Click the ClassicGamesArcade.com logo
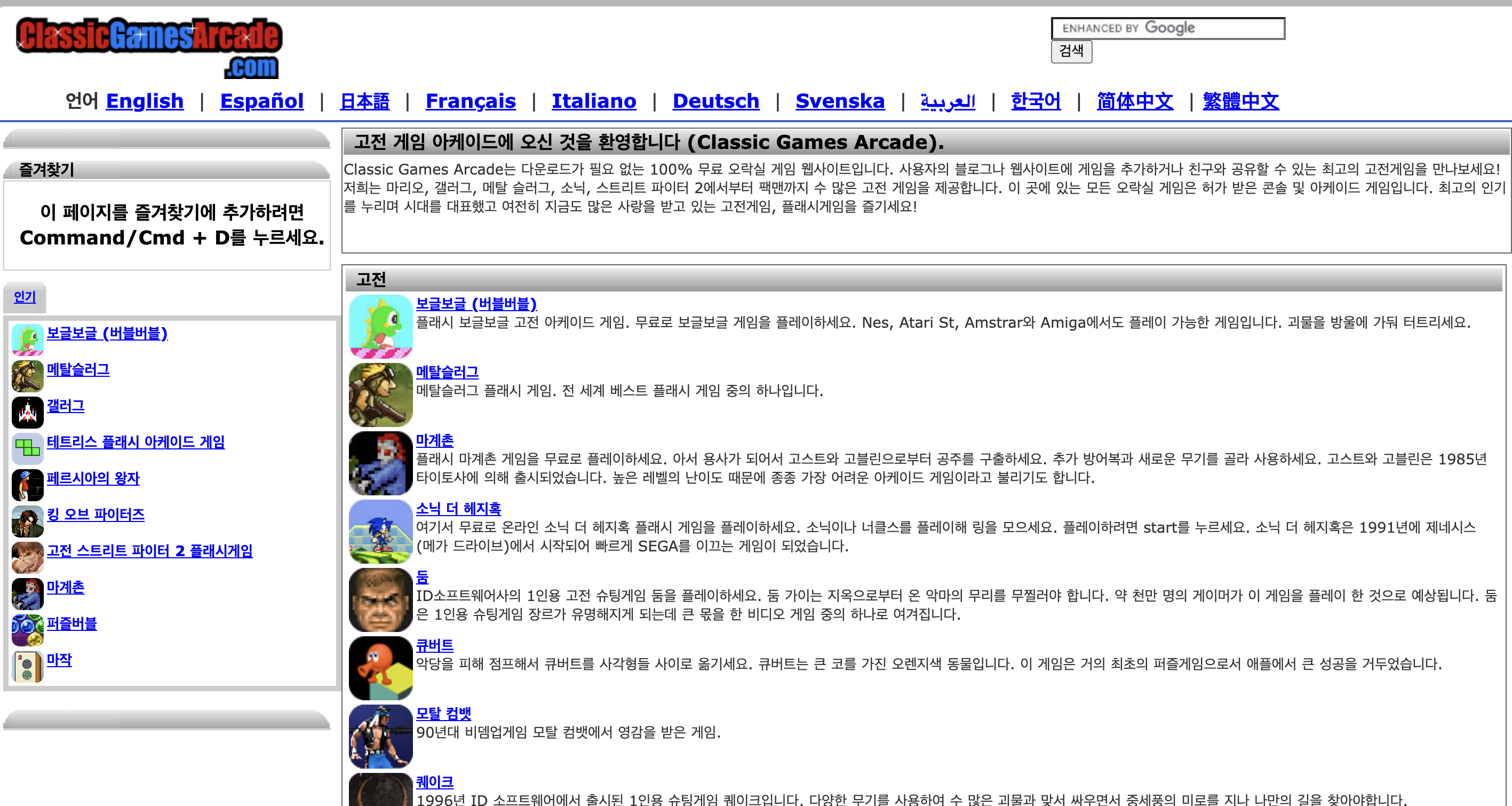 (x=149, y=47)
